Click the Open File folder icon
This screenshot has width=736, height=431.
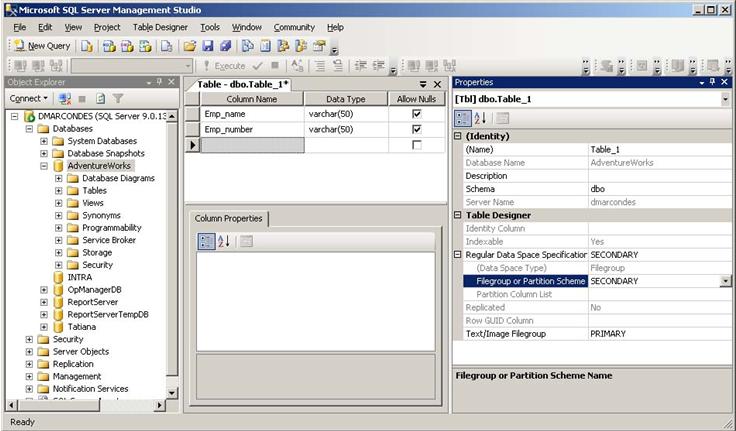(188, 46)
